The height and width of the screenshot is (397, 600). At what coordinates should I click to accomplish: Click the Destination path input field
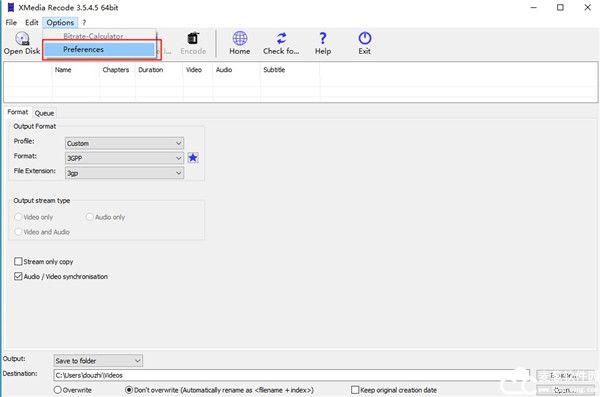click(x=292, y=375)
